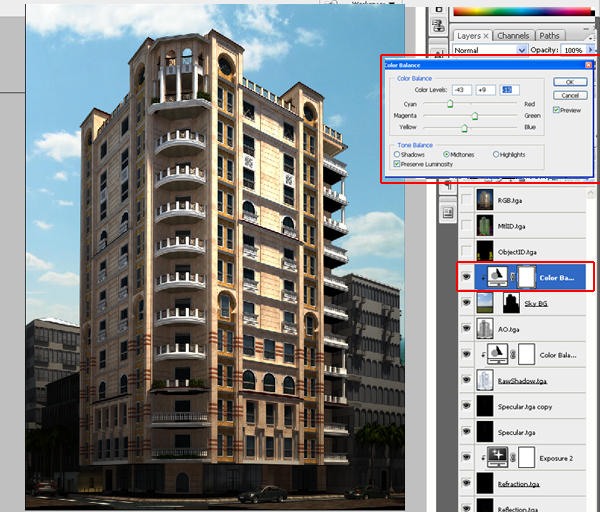Click the lower Color Bala... layer mask
Screen dimensions: 600x512
click(527, 354)
